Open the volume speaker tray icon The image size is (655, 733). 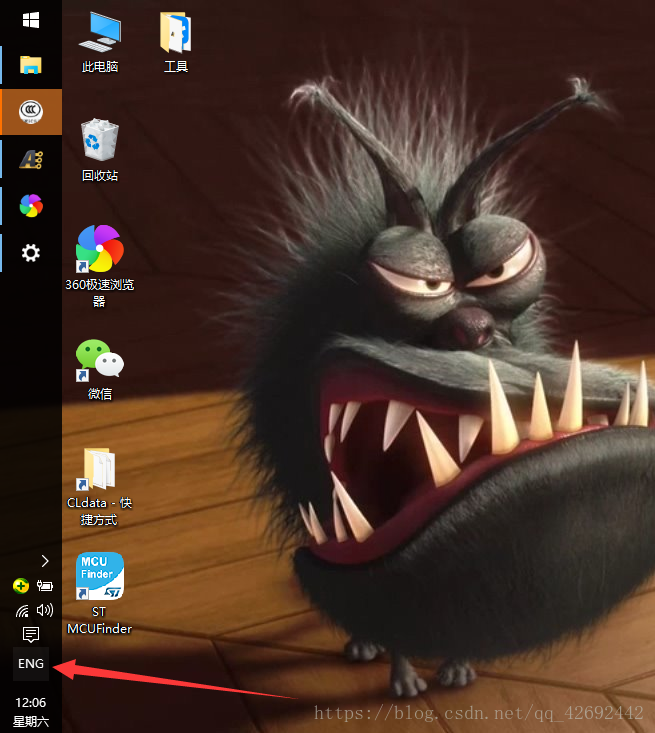click(x=45, y=610)
